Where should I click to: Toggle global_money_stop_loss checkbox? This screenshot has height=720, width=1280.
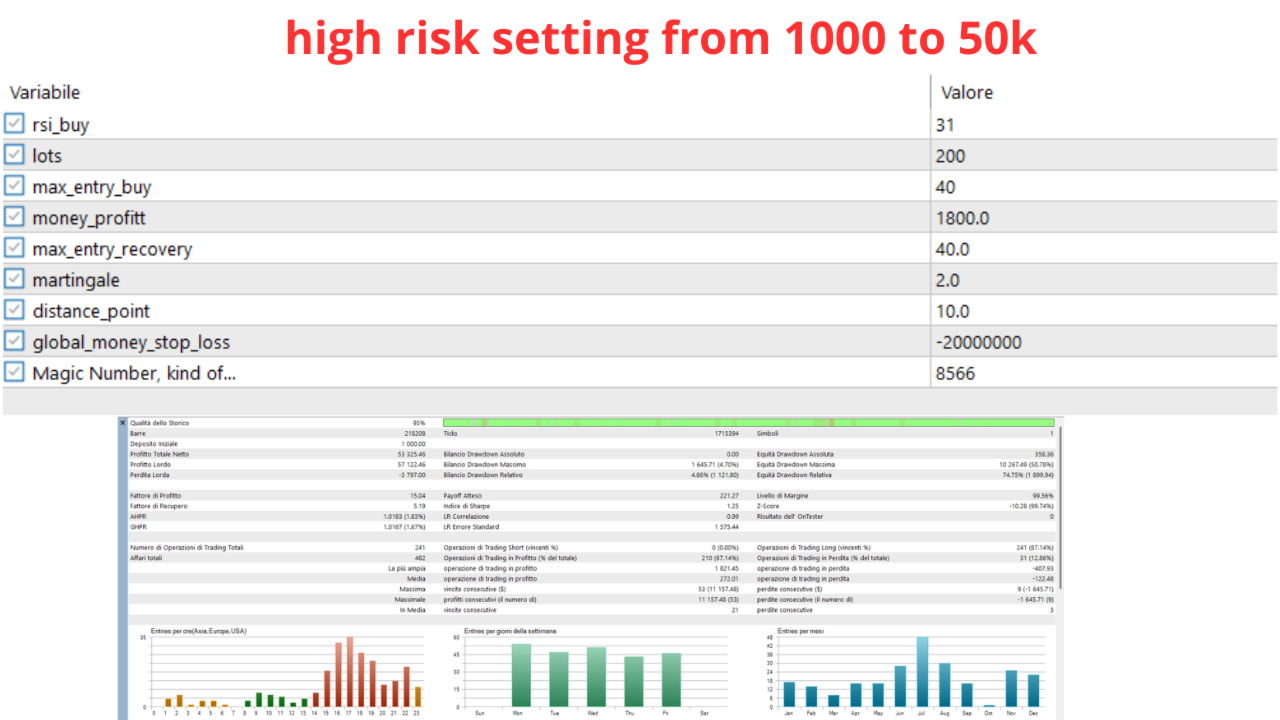click(x=14, y=341)
